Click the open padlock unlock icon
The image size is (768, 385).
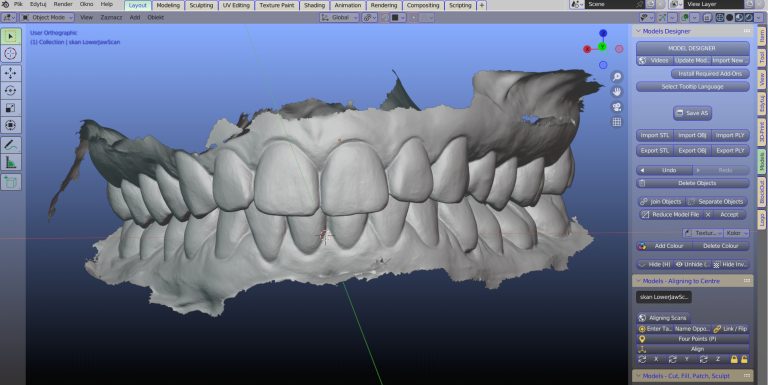point(744,360)
